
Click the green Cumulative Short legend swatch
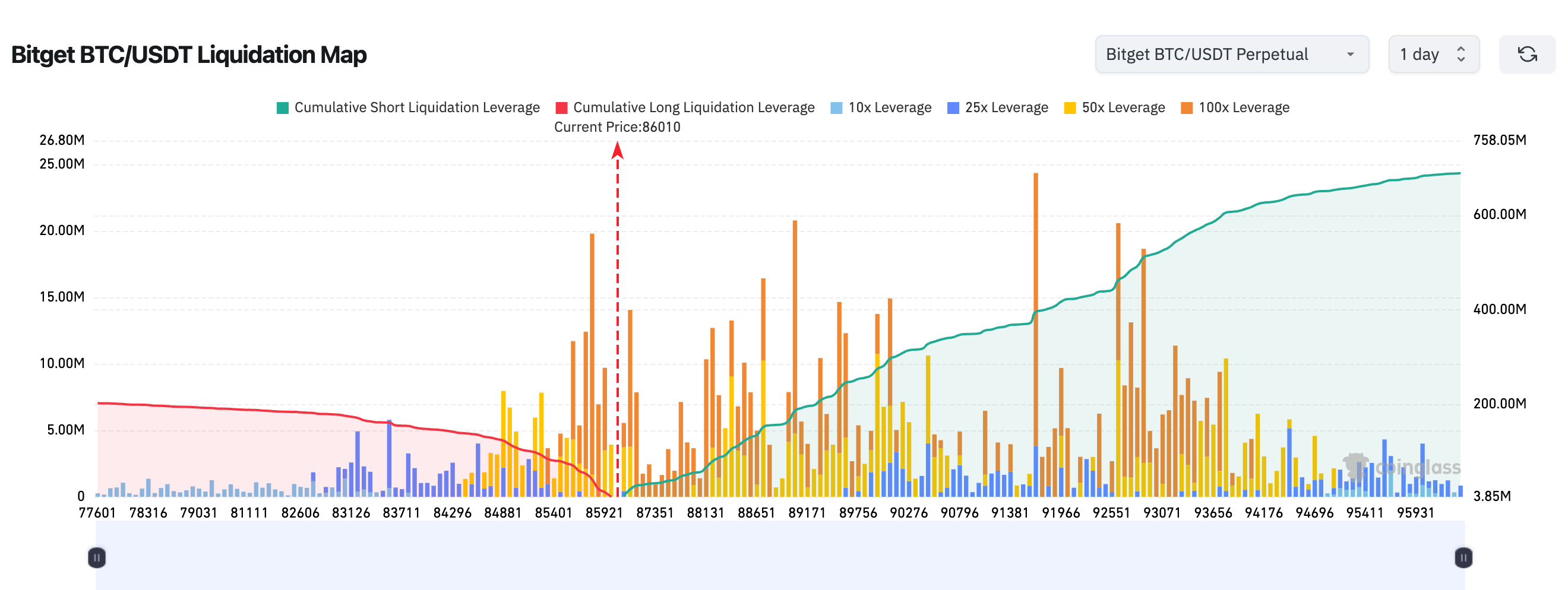[x=284, y=107]
